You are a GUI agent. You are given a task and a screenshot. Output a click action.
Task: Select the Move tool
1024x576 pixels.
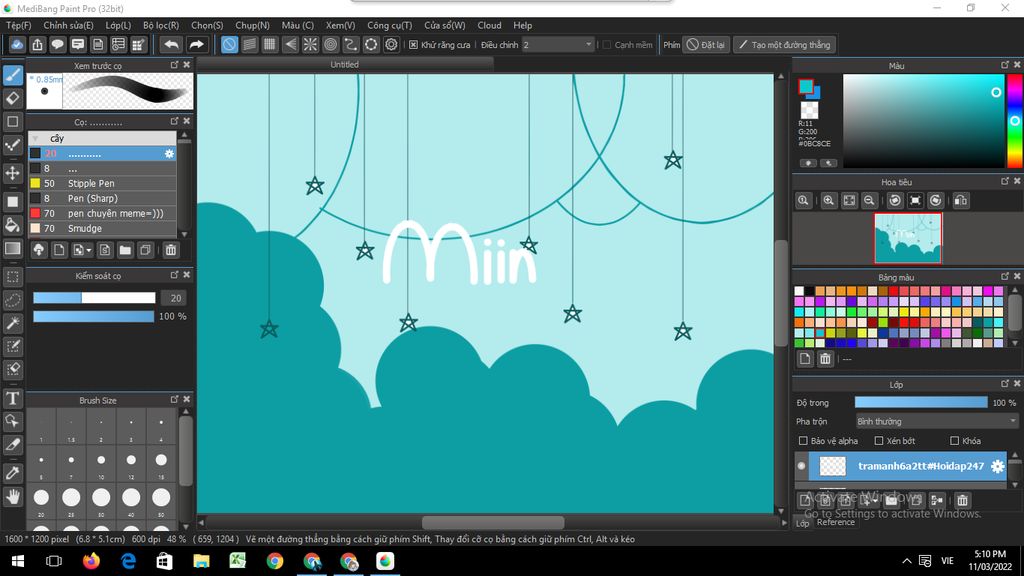[x=12, y=173]
